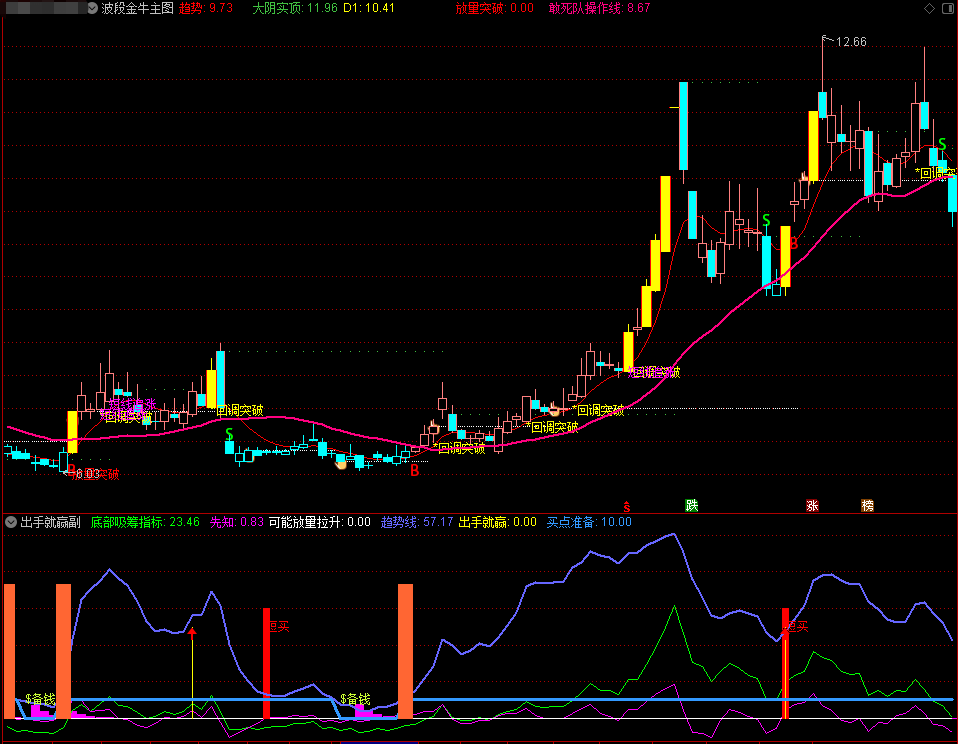958x744 pixels.
Task: Click the 趋势线: 57.17 value
Action: pyautogui.click(x=417, y=522)
